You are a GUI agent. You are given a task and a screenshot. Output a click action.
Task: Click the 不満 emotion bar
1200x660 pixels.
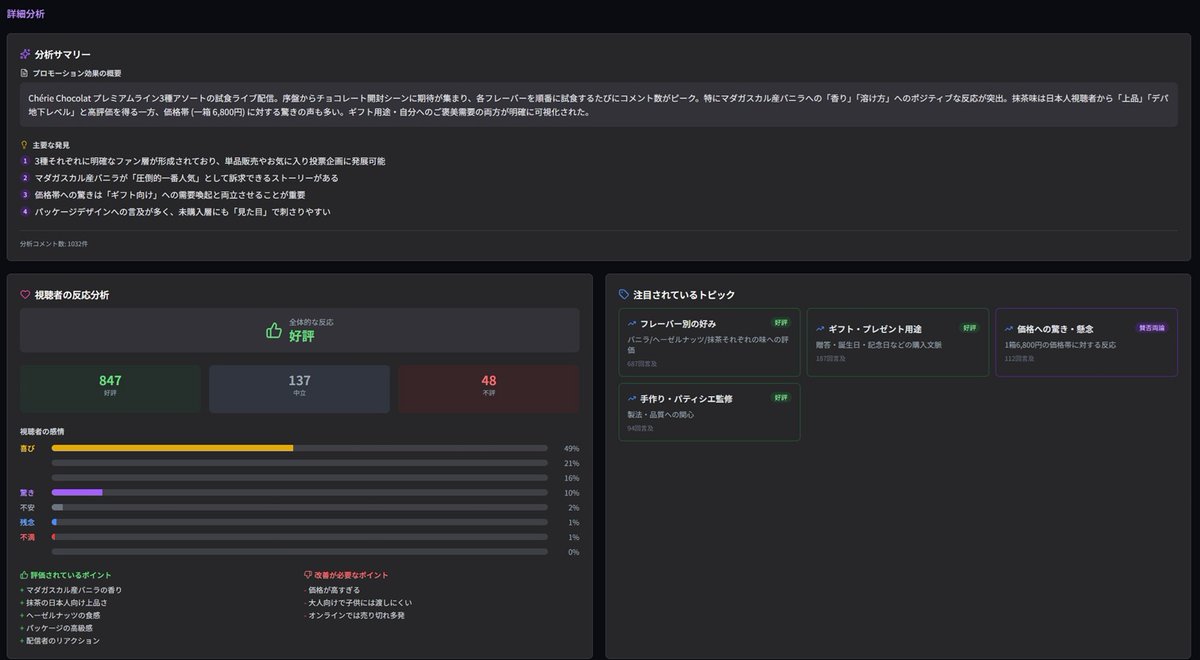299,537
